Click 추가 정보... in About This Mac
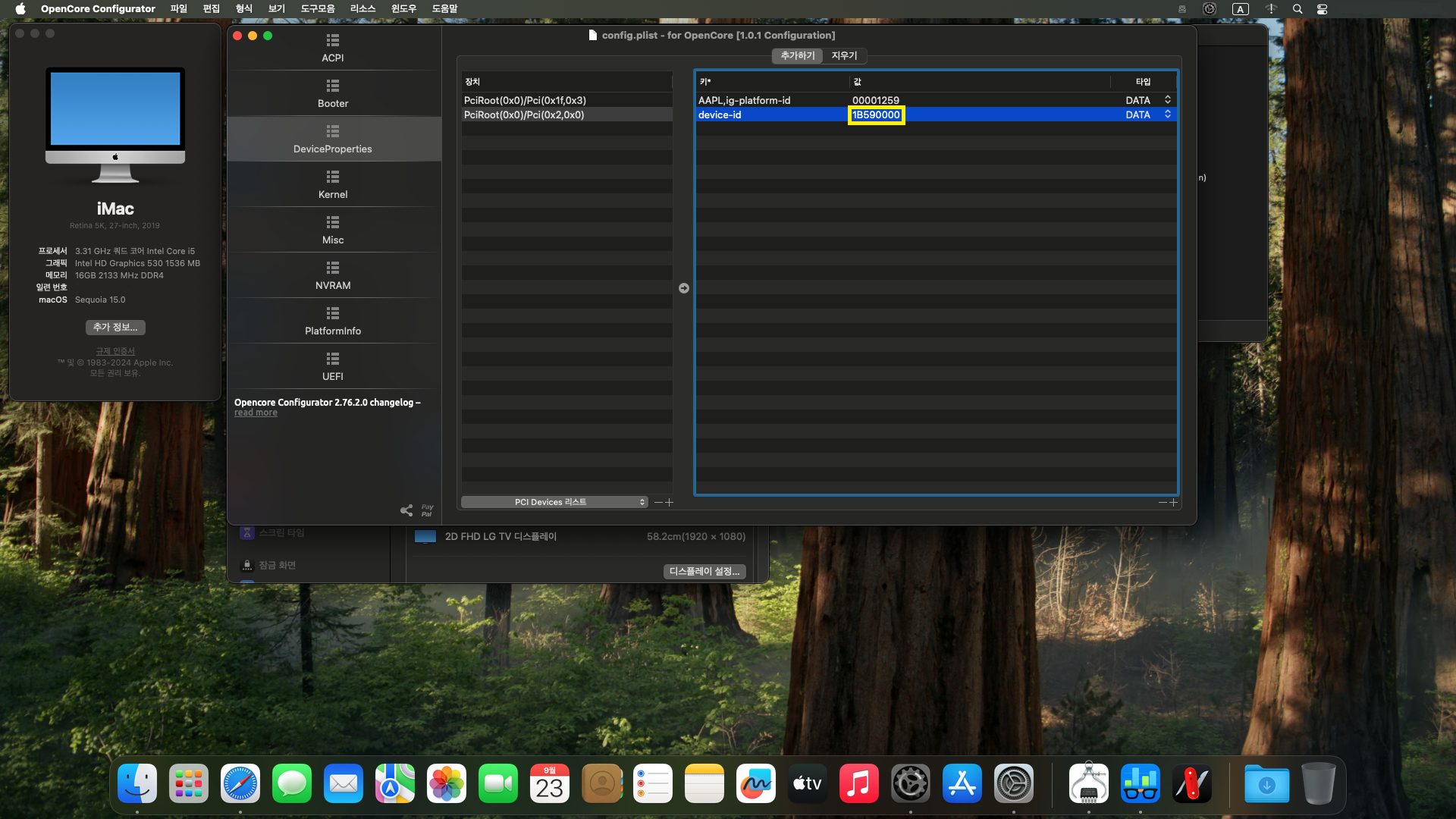The image size is (1456, 819). tap(115, 327)
